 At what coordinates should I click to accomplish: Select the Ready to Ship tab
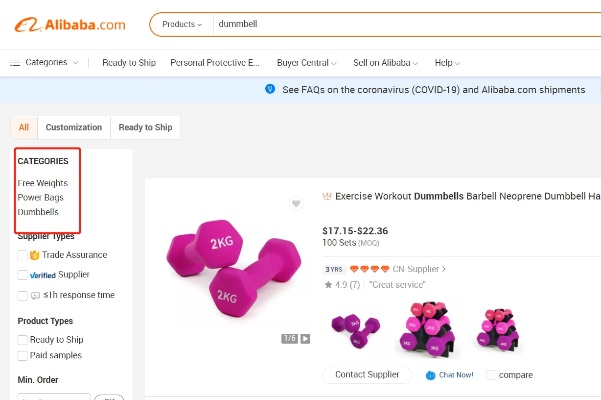pyautogui.click(x=145, y=127)
